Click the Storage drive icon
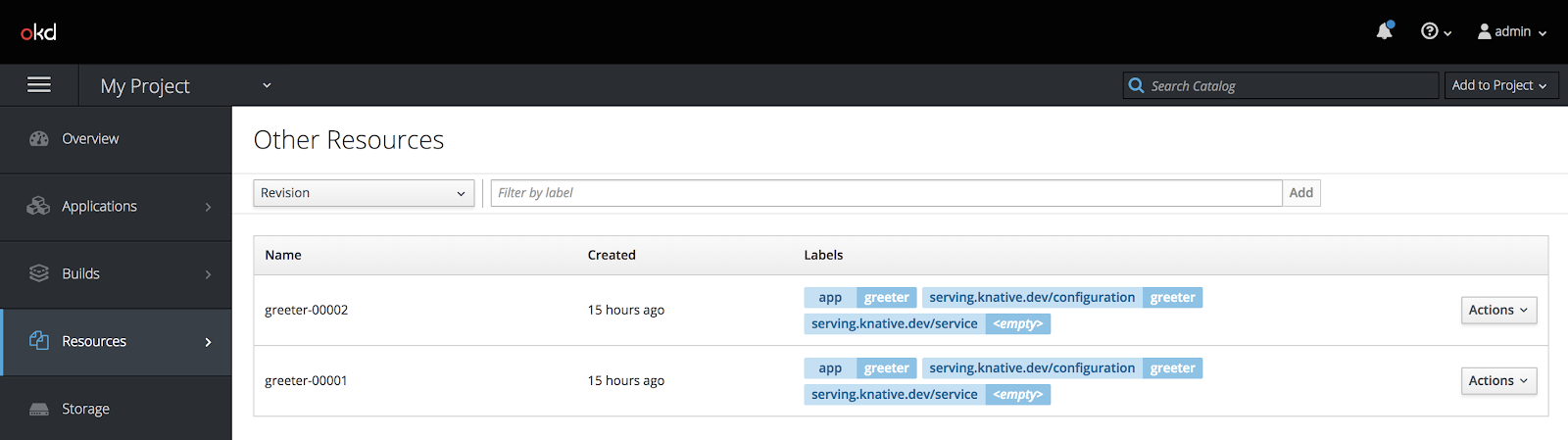Image resolution: width=1568 pixels, height=440 pixels. point(39,409)
